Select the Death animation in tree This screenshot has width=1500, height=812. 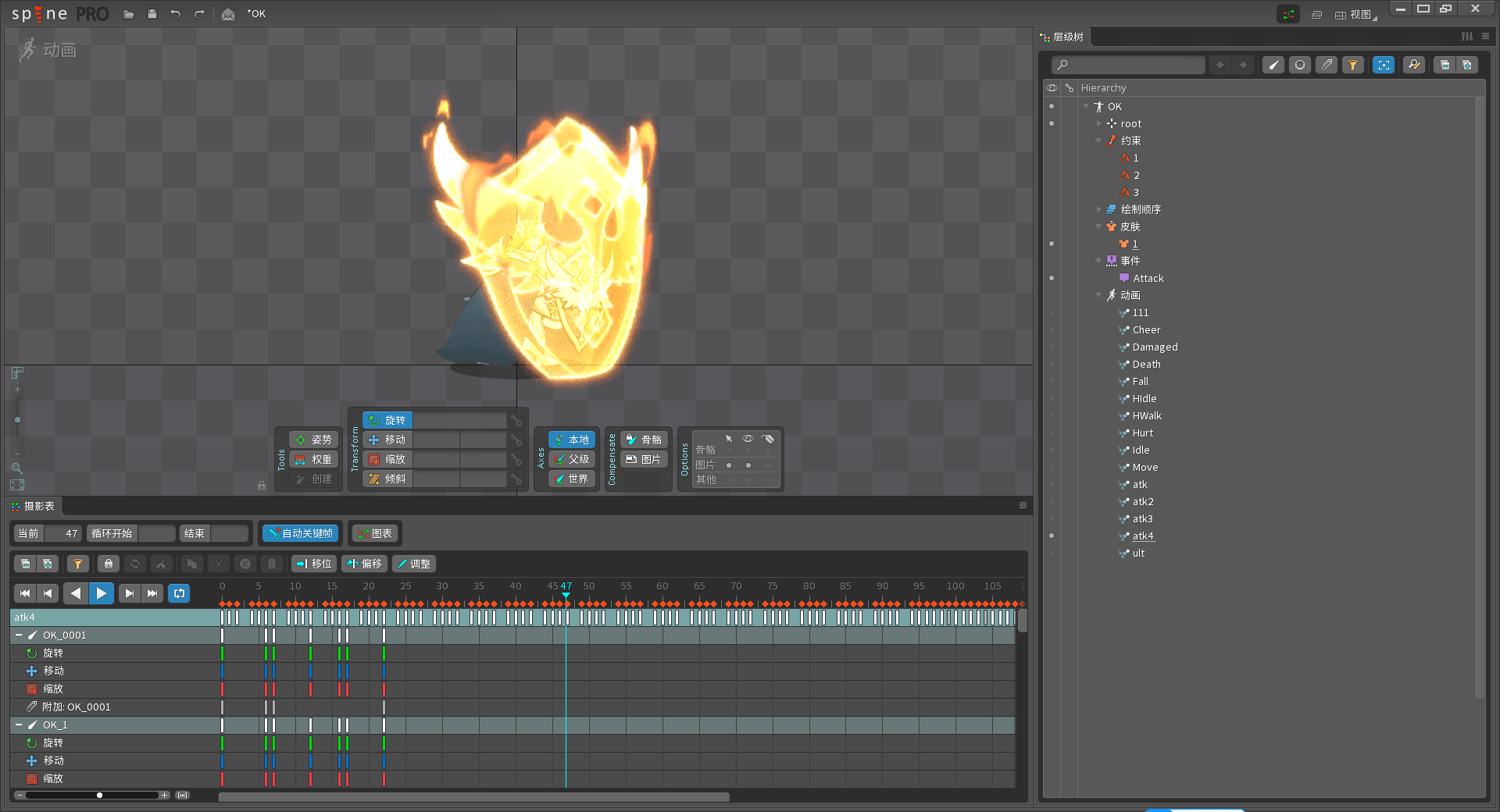tap(1146, 364)
